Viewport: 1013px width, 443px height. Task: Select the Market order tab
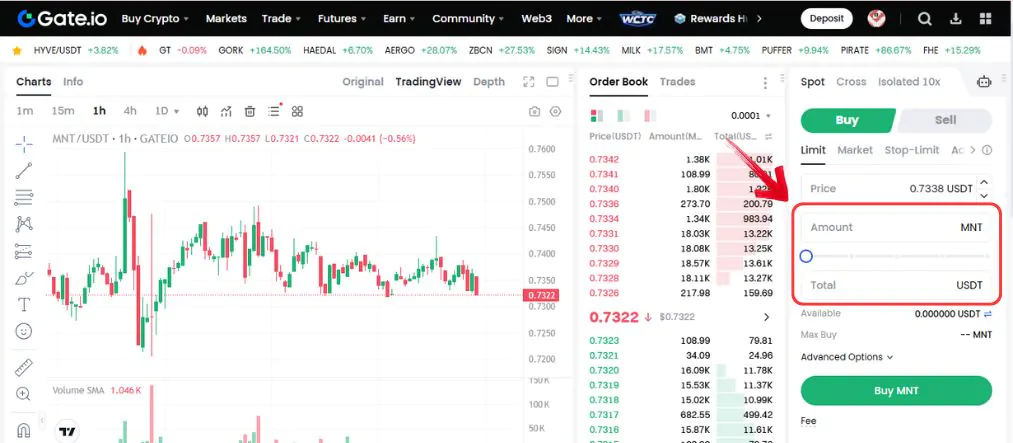pos(855,150)
